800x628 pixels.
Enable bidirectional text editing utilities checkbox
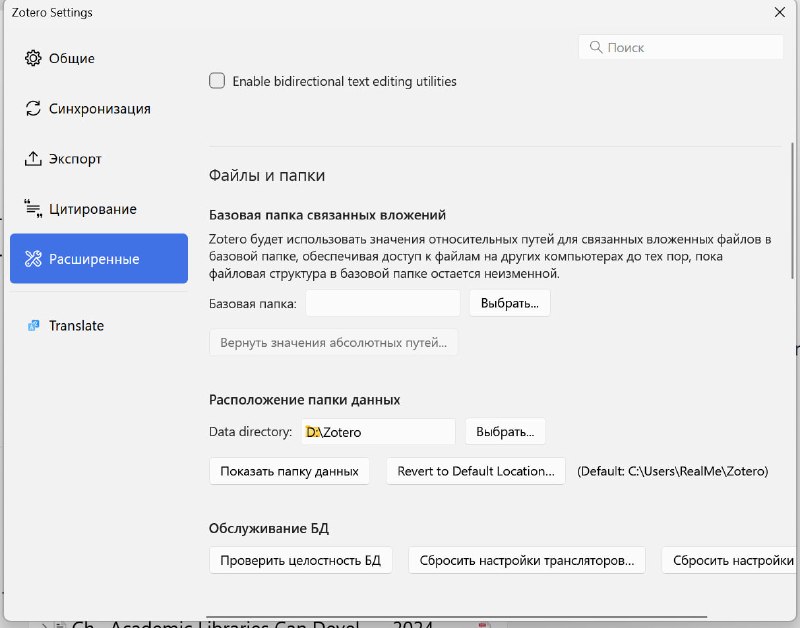pos(217,81)
